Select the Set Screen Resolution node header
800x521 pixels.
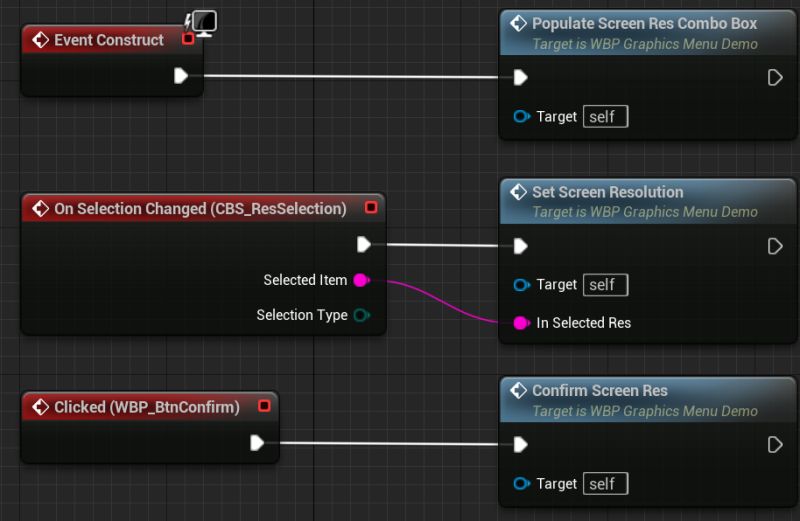[x=647, y=202]
